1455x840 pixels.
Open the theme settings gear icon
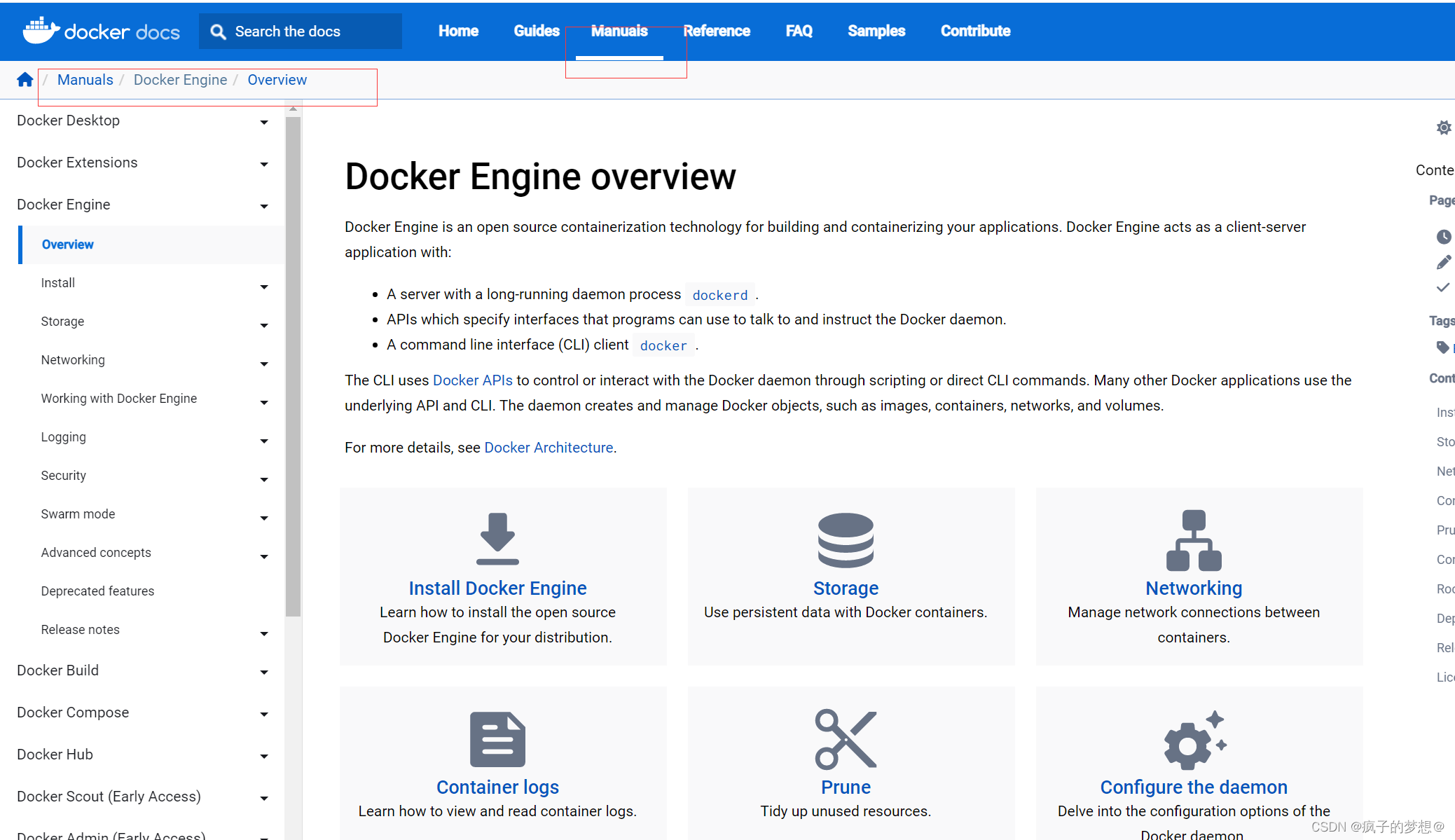coord(1444,128)
